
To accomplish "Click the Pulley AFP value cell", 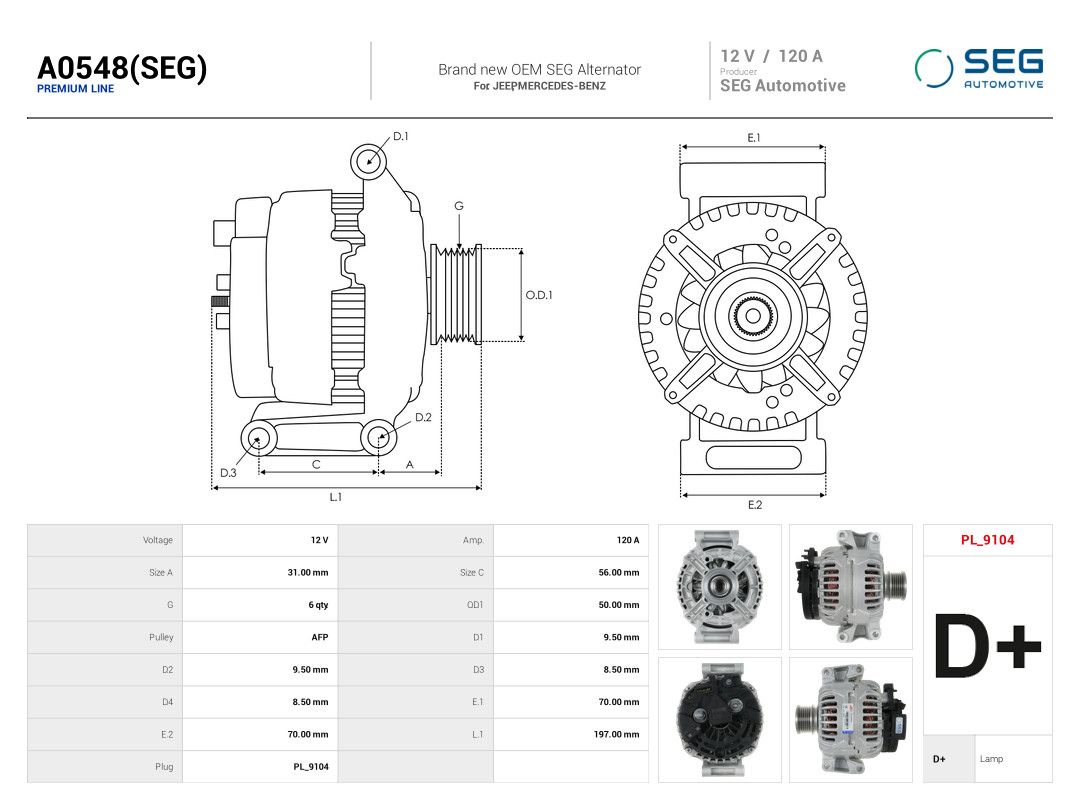I will pos(260,637).
